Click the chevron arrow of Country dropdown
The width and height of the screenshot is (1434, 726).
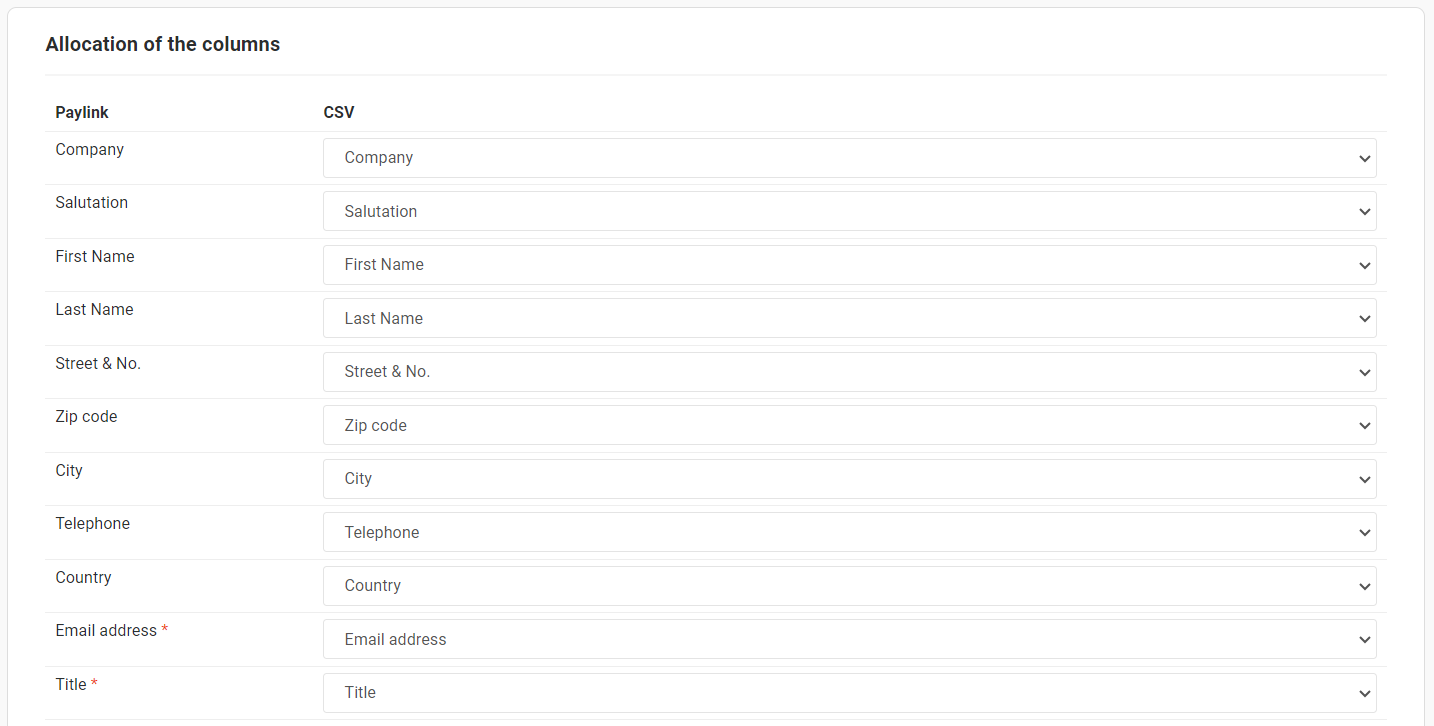tap(1365, 586)
